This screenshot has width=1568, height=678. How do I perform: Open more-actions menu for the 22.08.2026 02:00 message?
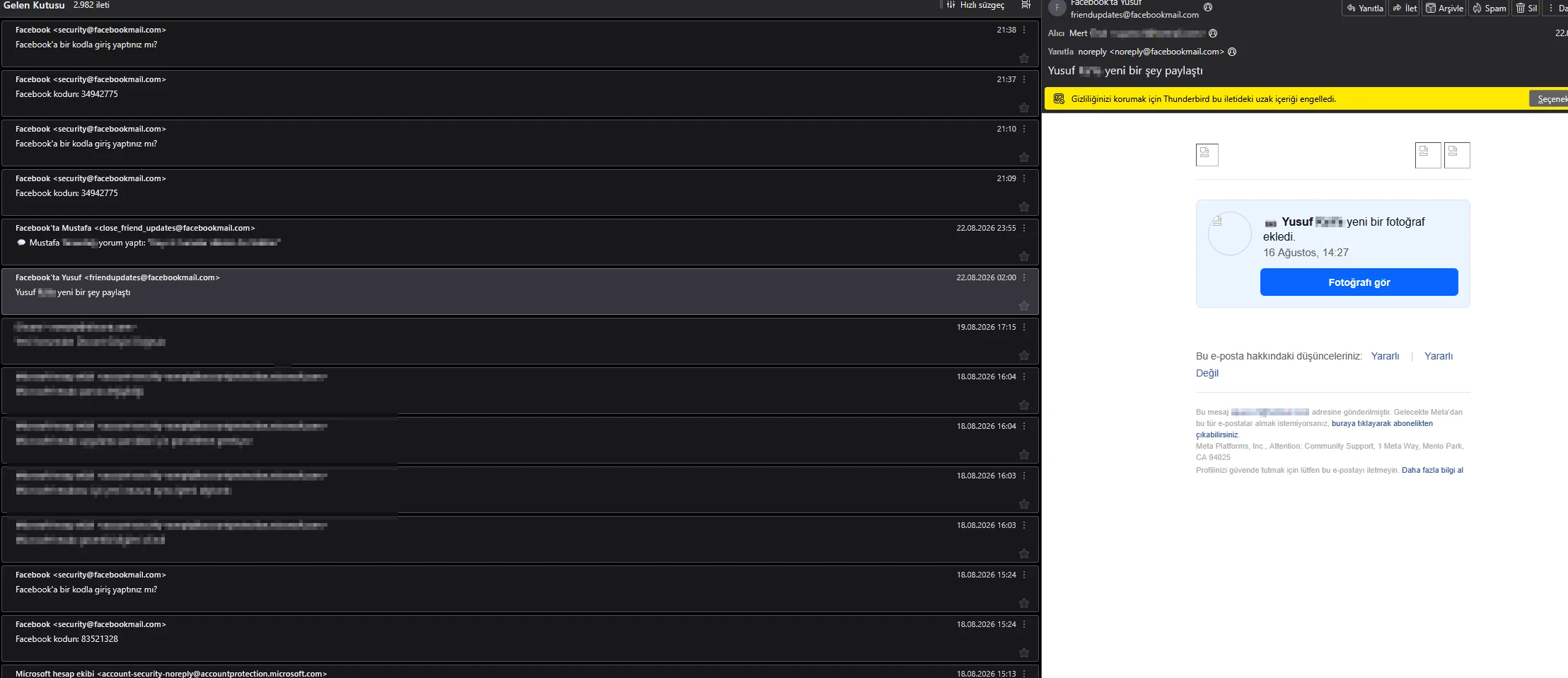tap(1024, 277)
